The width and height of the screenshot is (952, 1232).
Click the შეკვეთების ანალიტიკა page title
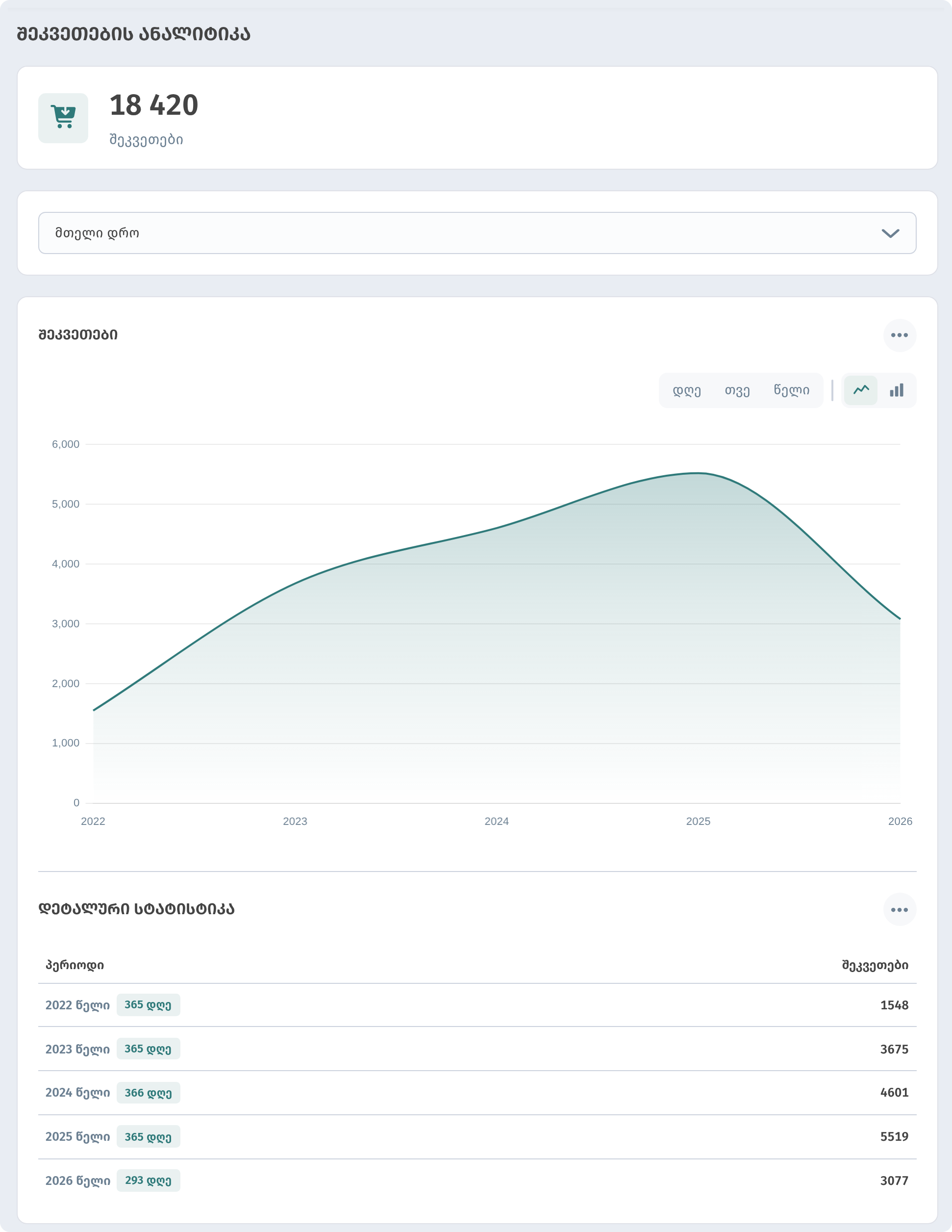point(134,34)
